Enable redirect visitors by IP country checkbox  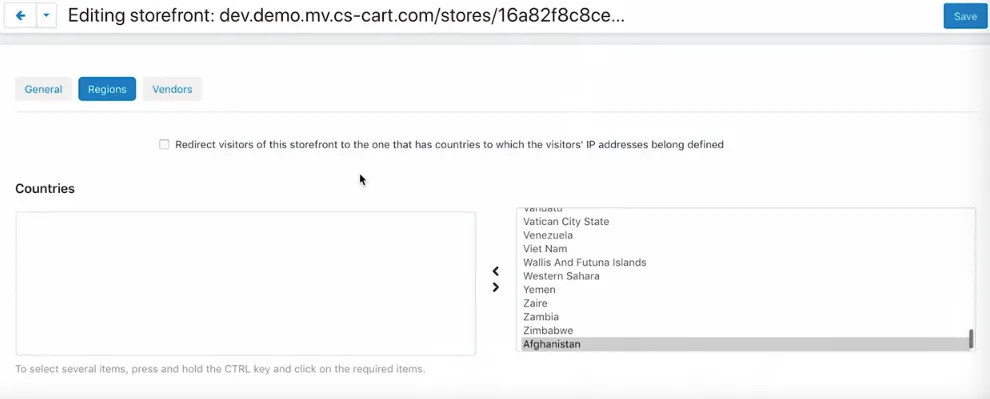pyautogui.click(x=164, y=145)
